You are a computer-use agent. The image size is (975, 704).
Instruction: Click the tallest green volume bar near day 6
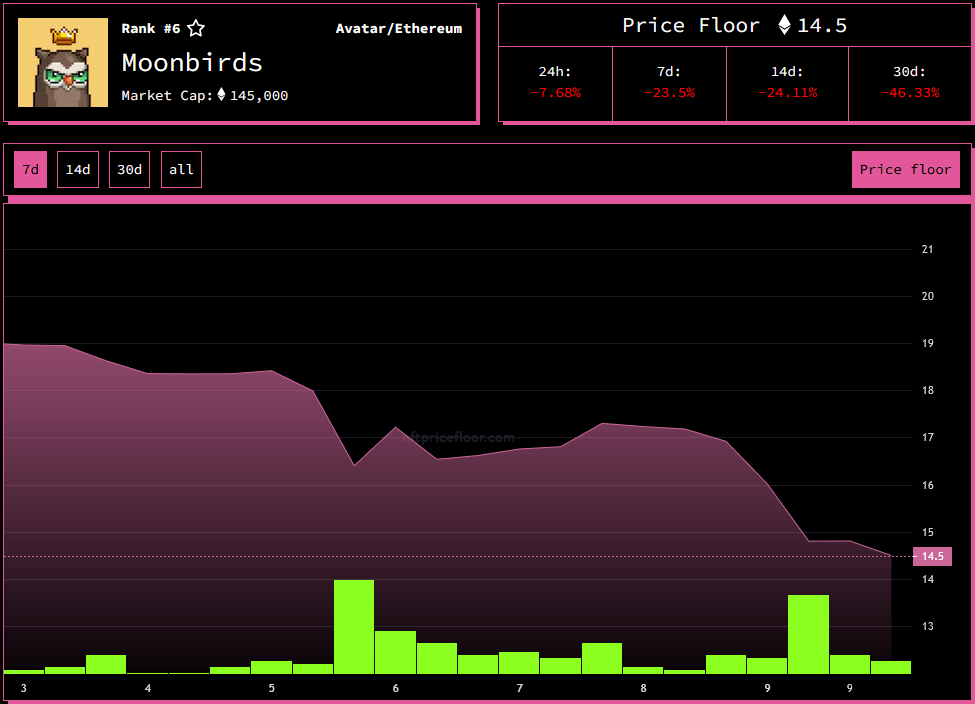pos(354,626)
